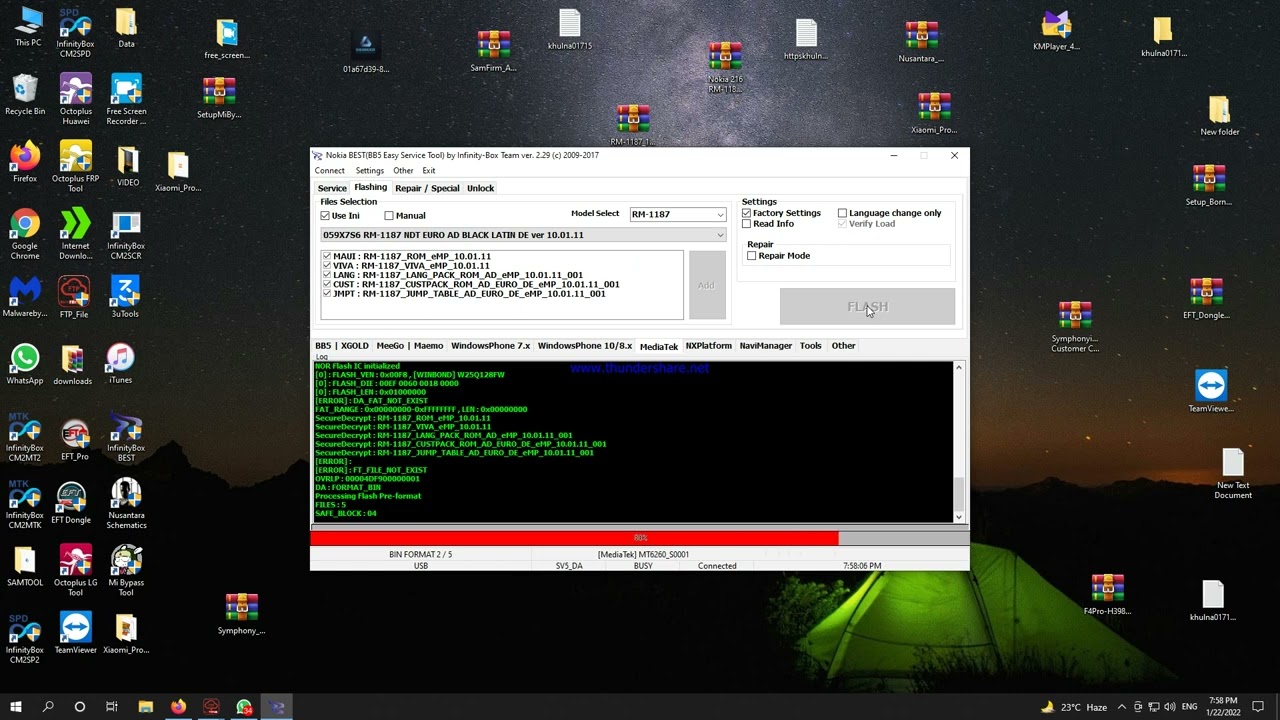Open Malwarebytes desktop icon
The width and height of the screenshot is (1280, 720).
[25, 298]
